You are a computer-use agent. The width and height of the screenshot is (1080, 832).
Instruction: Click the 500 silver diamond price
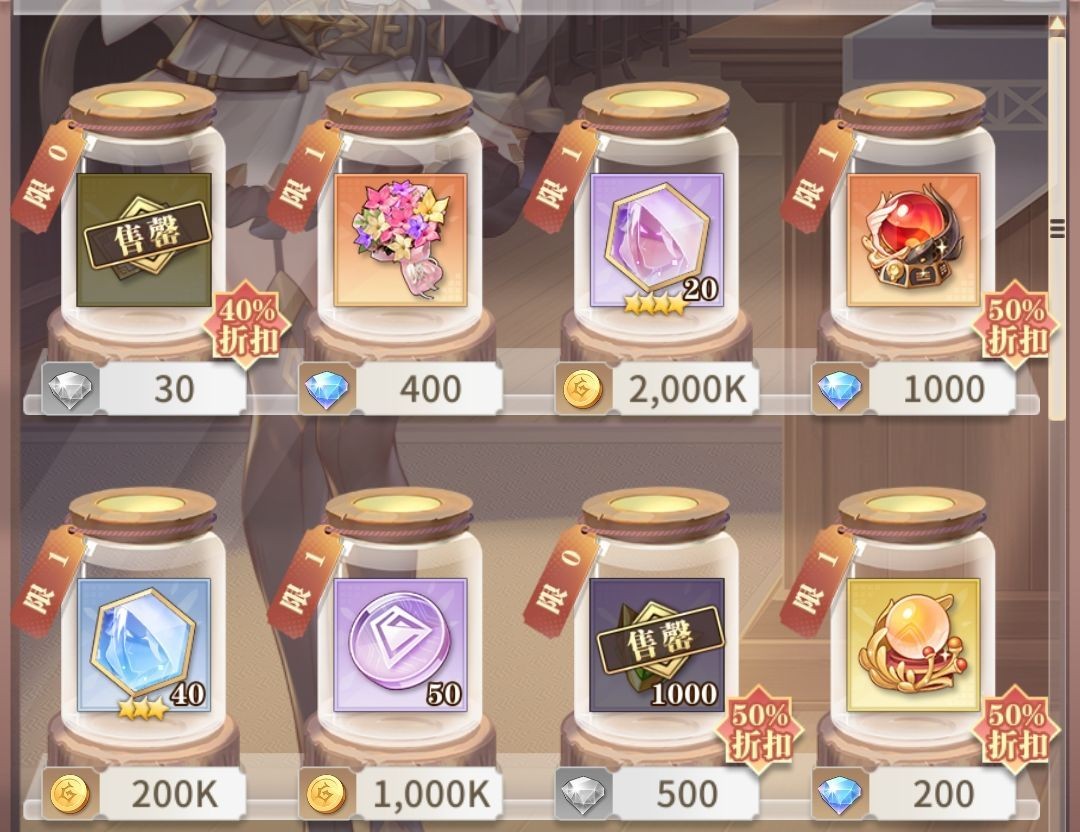point(657,794)
